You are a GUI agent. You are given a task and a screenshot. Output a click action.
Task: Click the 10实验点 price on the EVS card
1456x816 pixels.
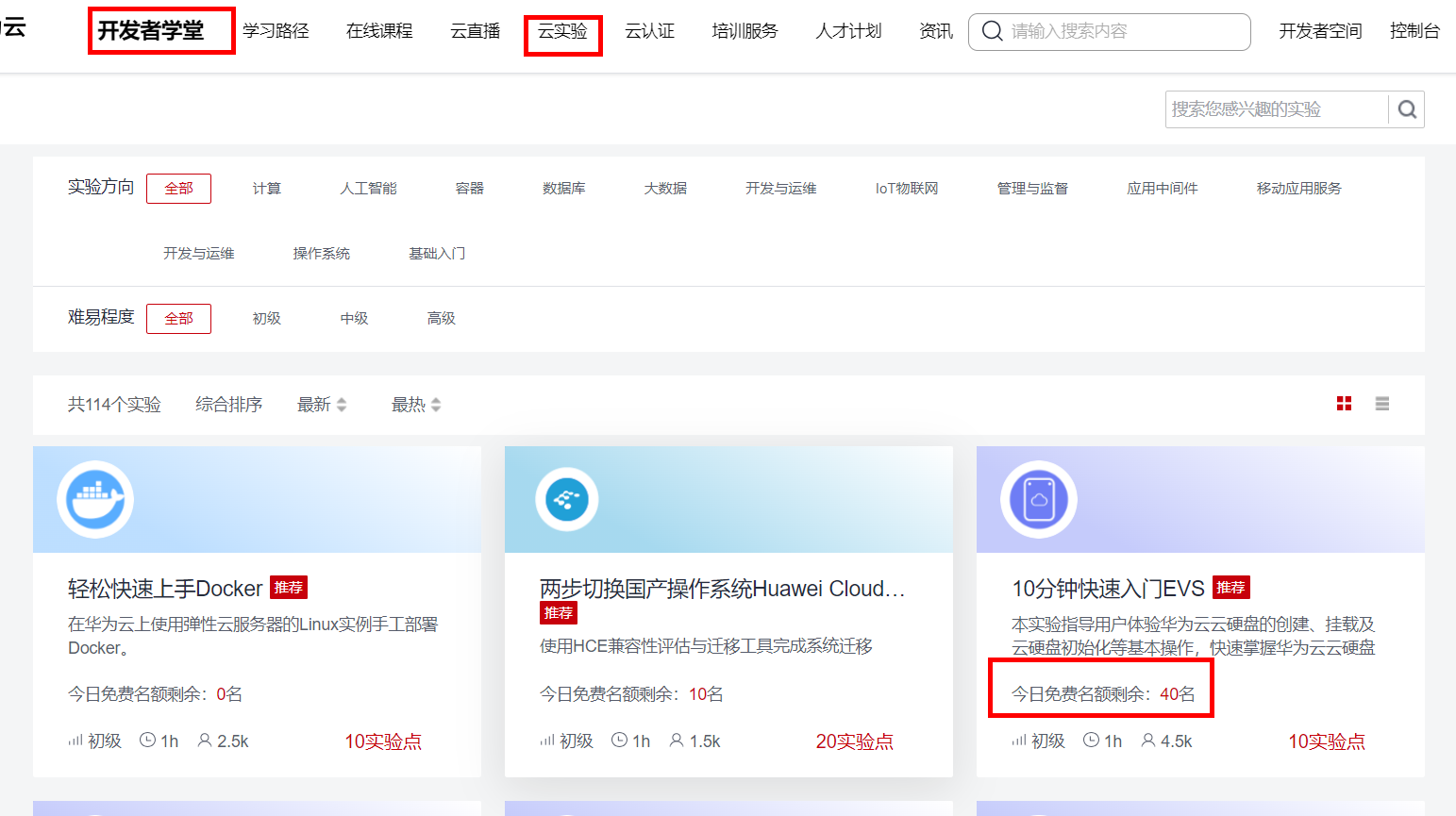pos(1327,741)
